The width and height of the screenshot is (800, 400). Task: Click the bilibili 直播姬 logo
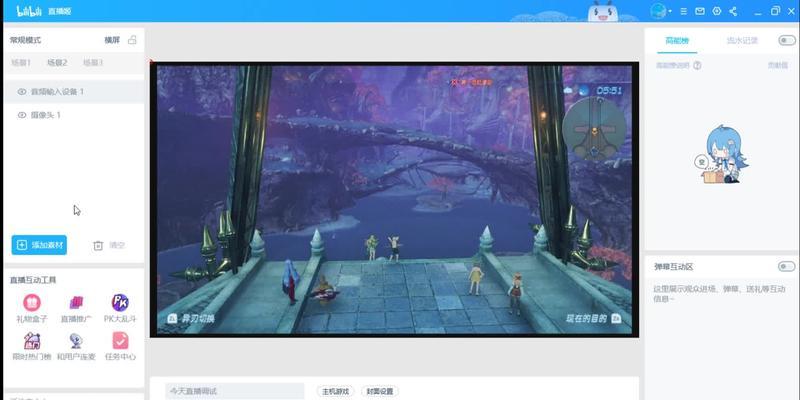click(x=44, y=11)
